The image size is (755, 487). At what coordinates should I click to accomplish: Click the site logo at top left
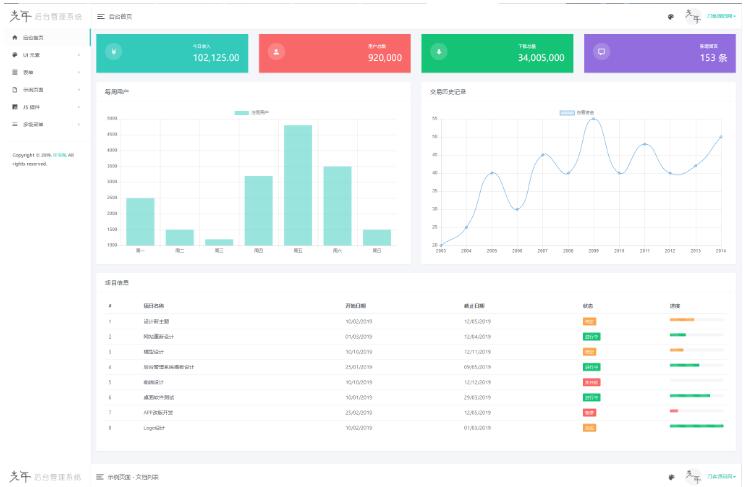tap(45, 16)
